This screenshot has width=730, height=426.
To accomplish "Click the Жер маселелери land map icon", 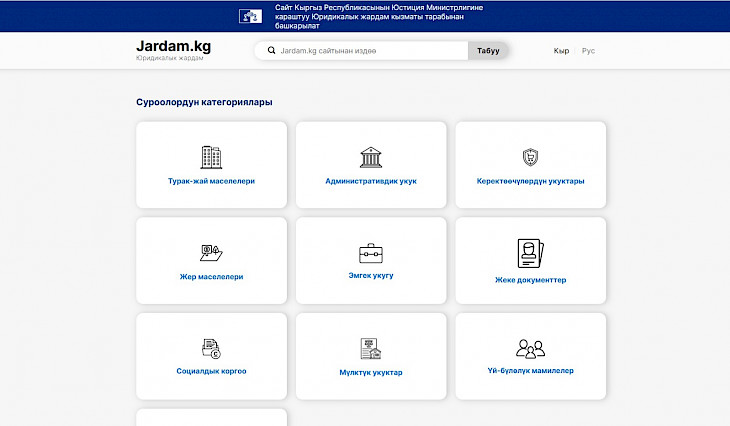I will coord(211,253).
